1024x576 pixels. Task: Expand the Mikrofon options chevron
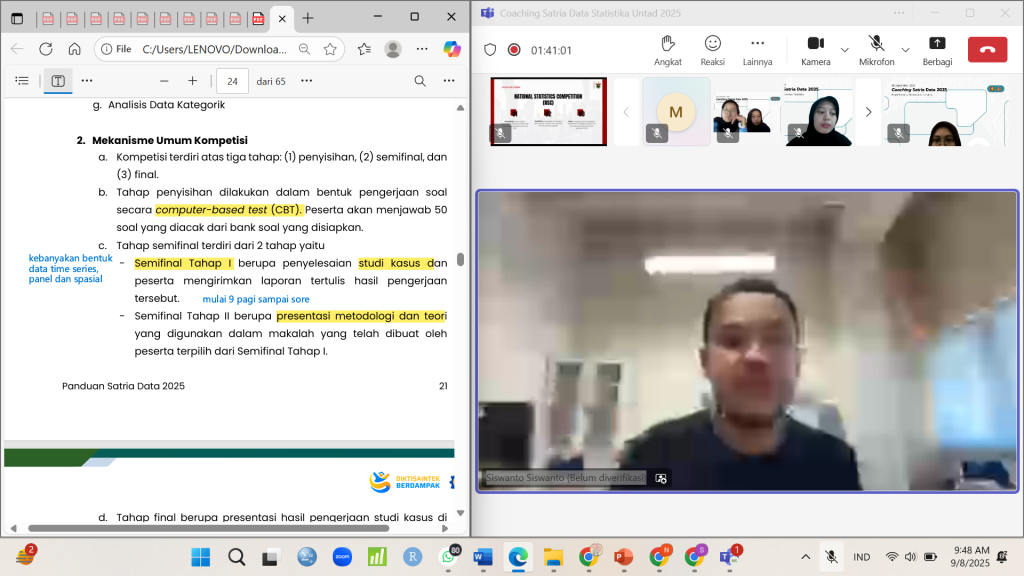pyautogui.click(x=906, y=49)
